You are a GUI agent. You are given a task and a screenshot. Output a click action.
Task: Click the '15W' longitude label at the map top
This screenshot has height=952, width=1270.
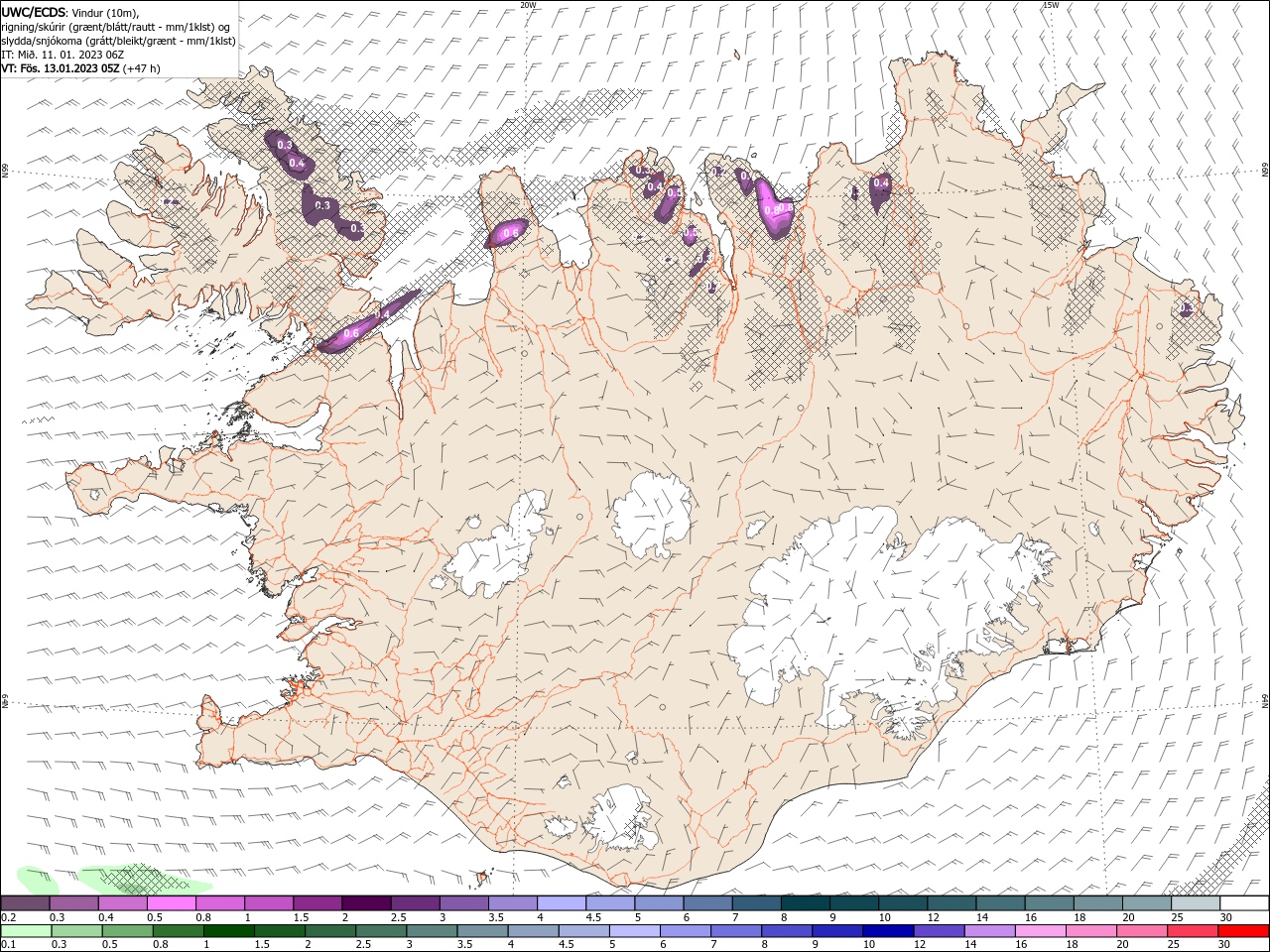pos(1051,5)
